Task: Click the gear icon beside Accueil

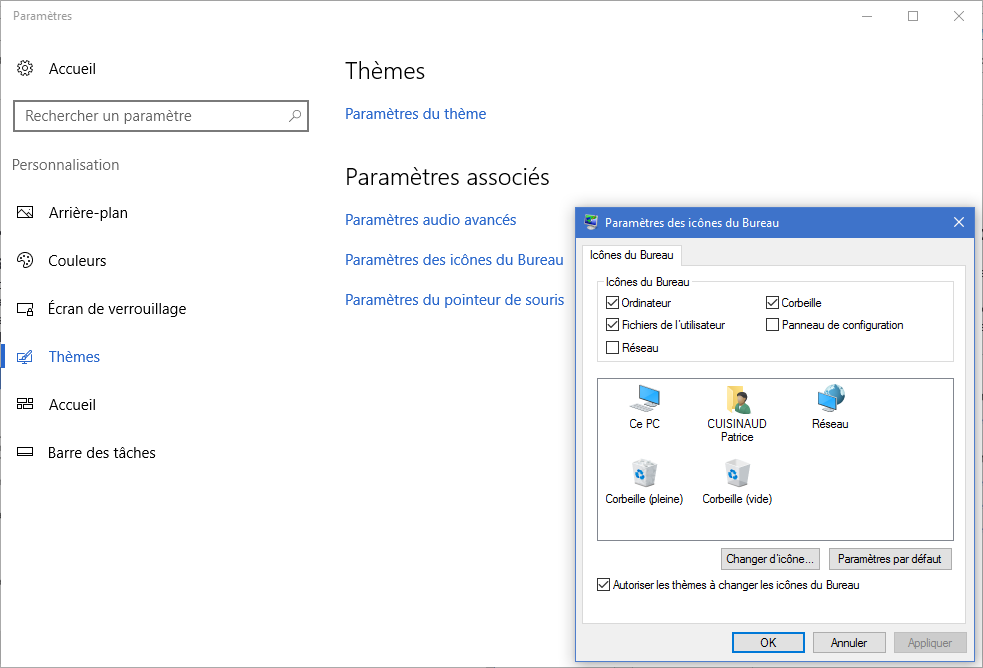Action: 25,69
